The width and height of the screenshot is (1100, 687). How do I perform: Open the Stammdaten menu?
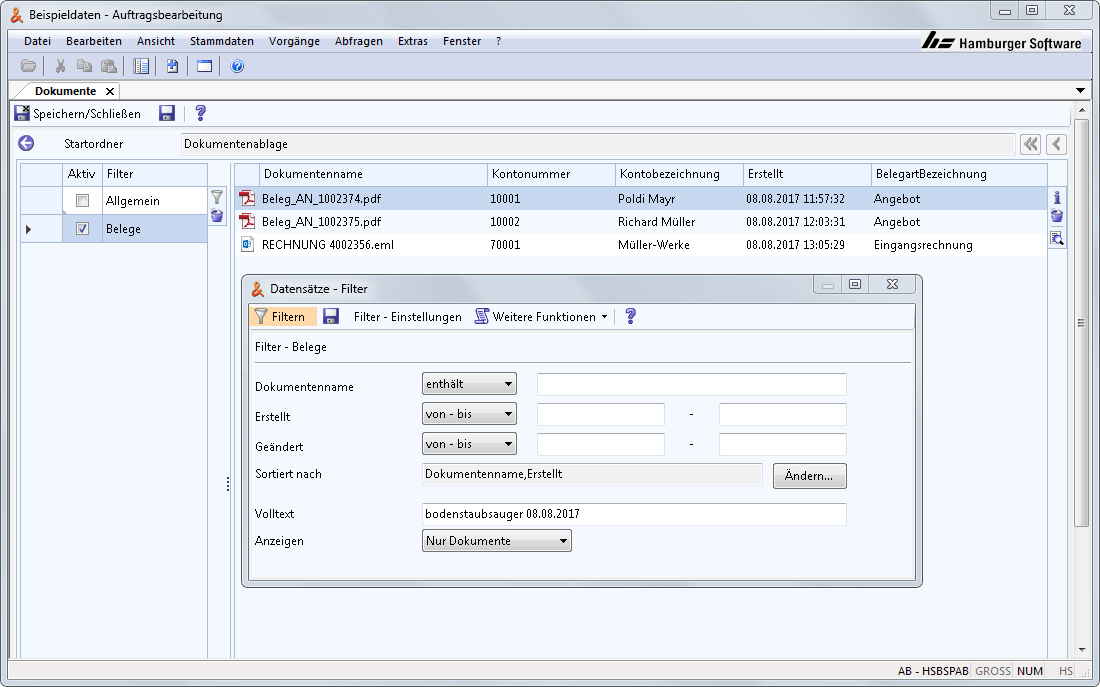(x=222, y=41)
